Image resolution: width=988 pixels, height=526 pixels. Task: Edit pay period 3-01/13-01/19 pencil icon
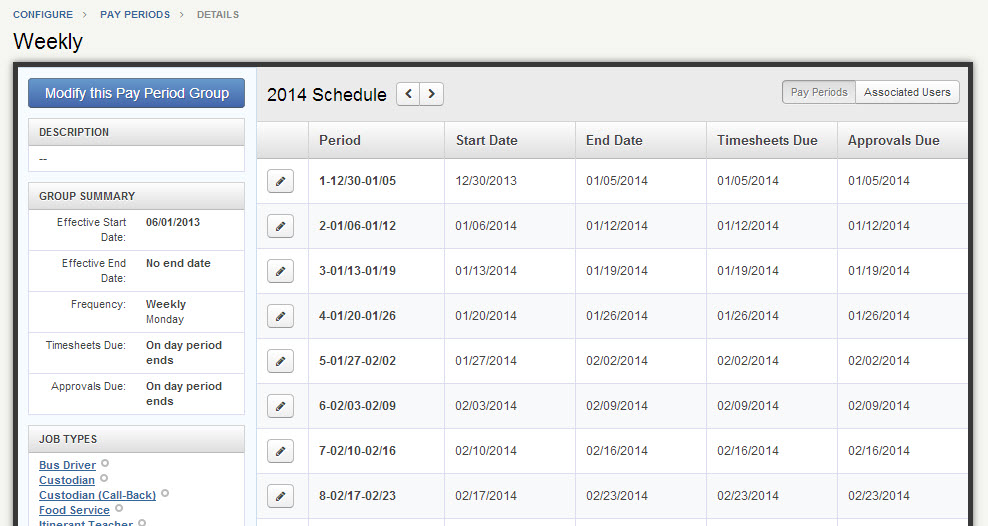[280, 271]
